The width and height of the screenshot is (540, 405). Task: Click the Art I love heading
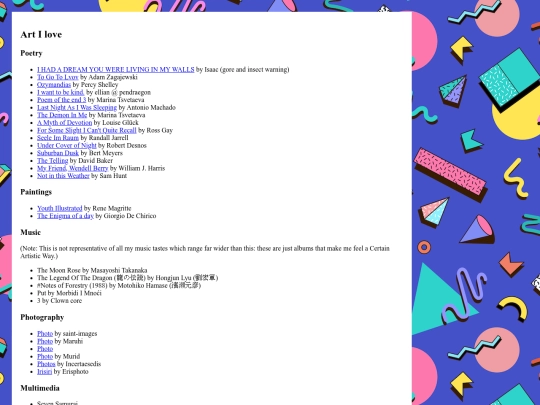pos(41,34)
